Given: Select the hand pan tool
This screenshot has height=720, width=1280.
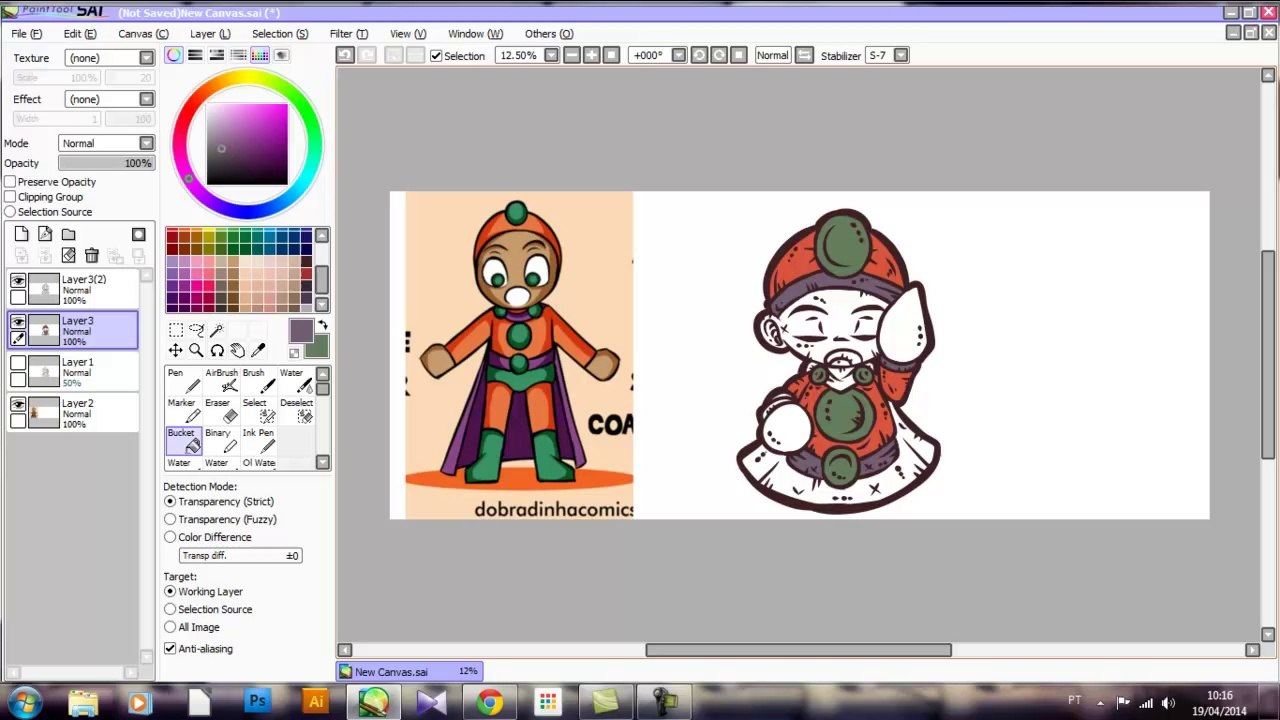Looking at the screenshot, I should 238,350.
